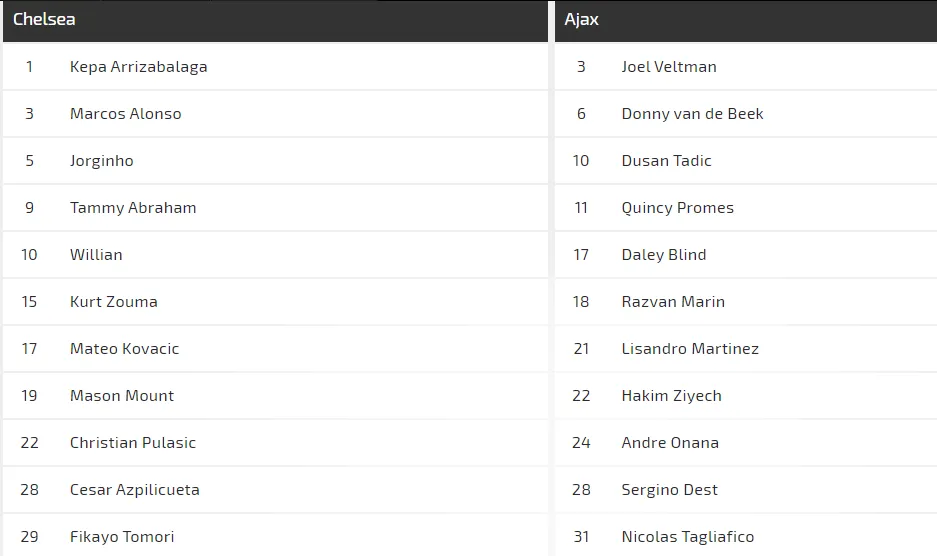Image resolution: width=937 pixels, height=556 pixels.
Task: Select Joel Veltman in Ajax lineup
Action: [x=668, y=67]
